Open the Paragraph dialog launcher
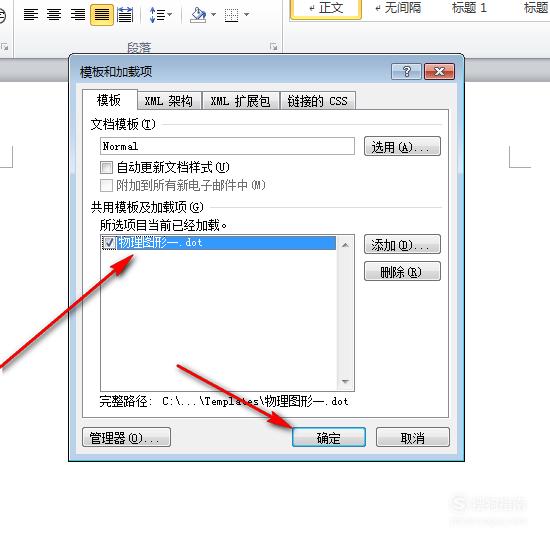The image size is (550, 550). pos(274,46)
